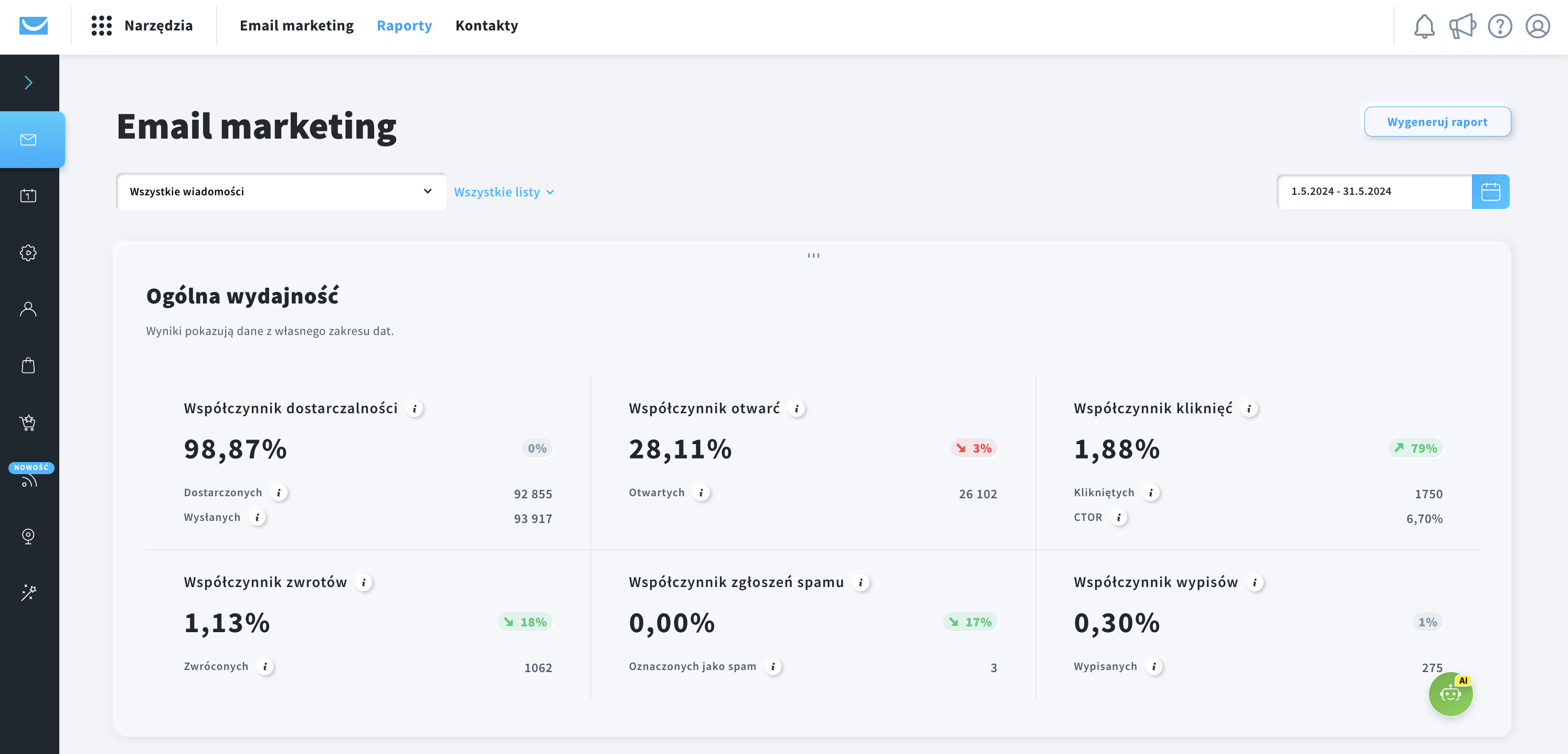Click the date range input field

point(1374,191)
